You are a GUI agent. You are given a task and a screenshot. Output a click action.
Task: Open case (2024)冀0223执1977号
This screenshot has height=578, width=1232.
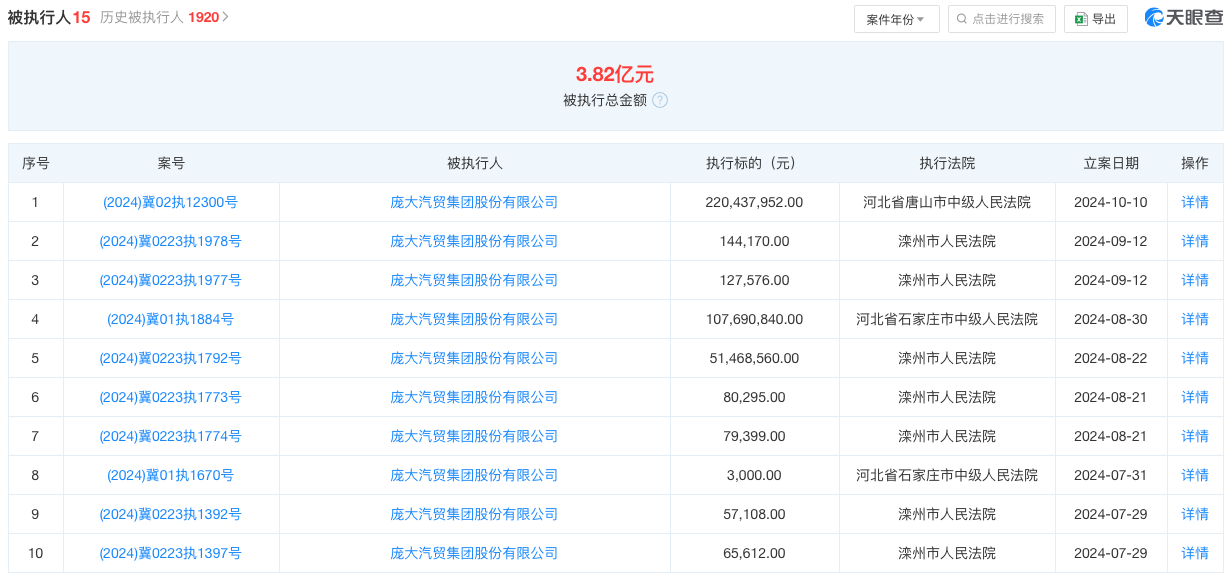(x=170, y=280)
